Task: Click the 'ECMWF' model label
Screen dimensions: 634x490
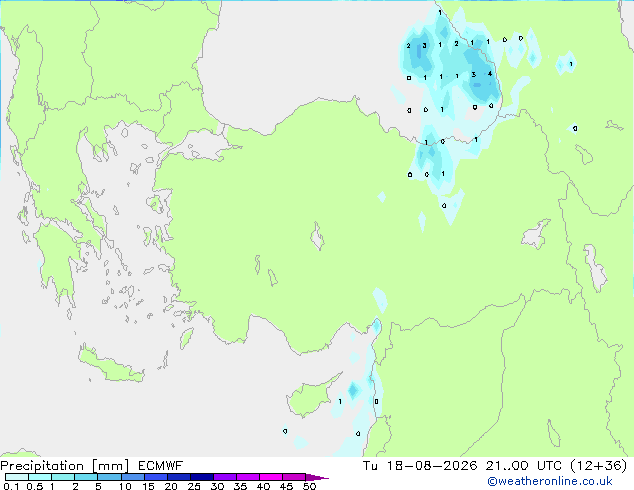Action: click(x=161, y=466)
